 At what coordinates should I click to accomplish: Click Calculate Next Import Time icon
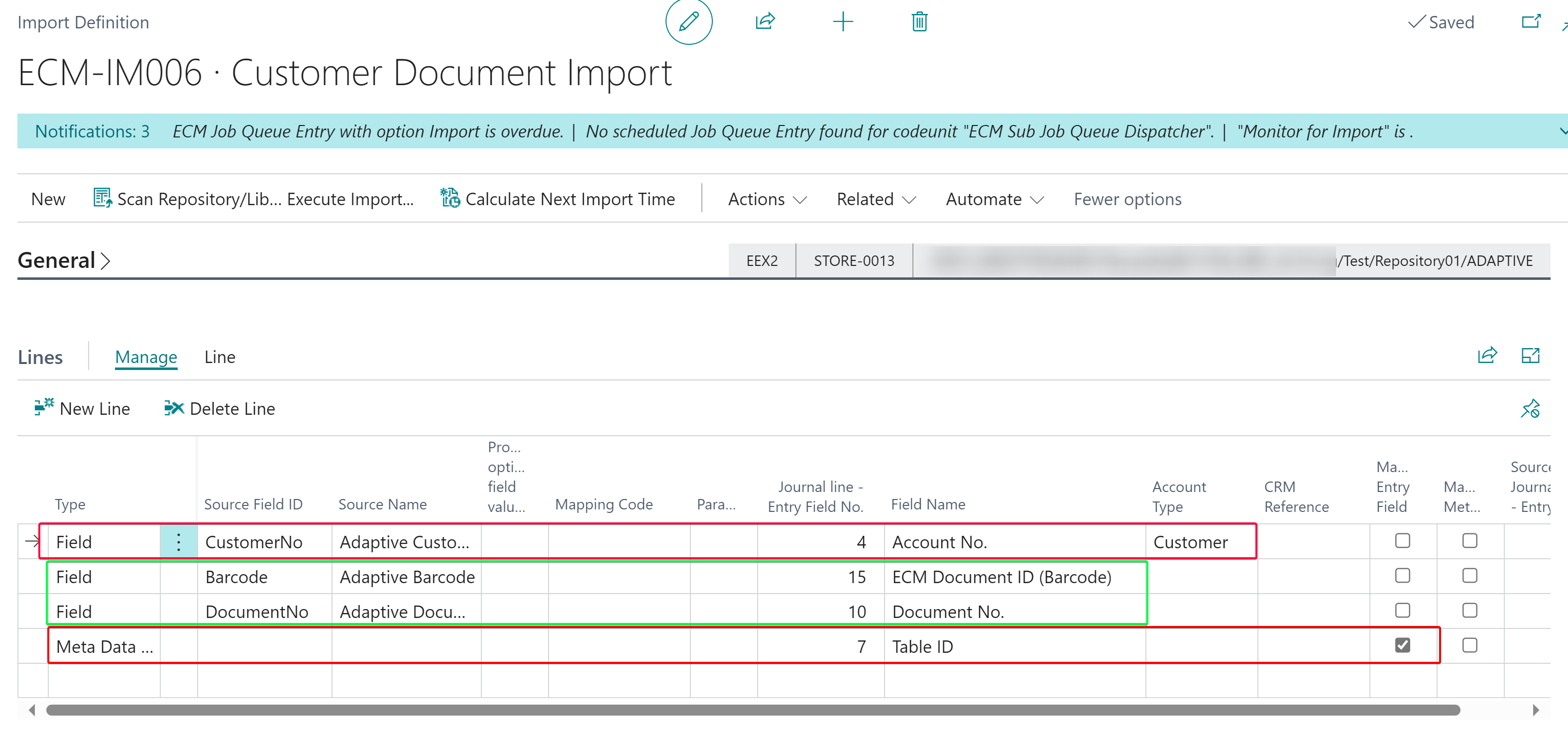coord(450,199)
